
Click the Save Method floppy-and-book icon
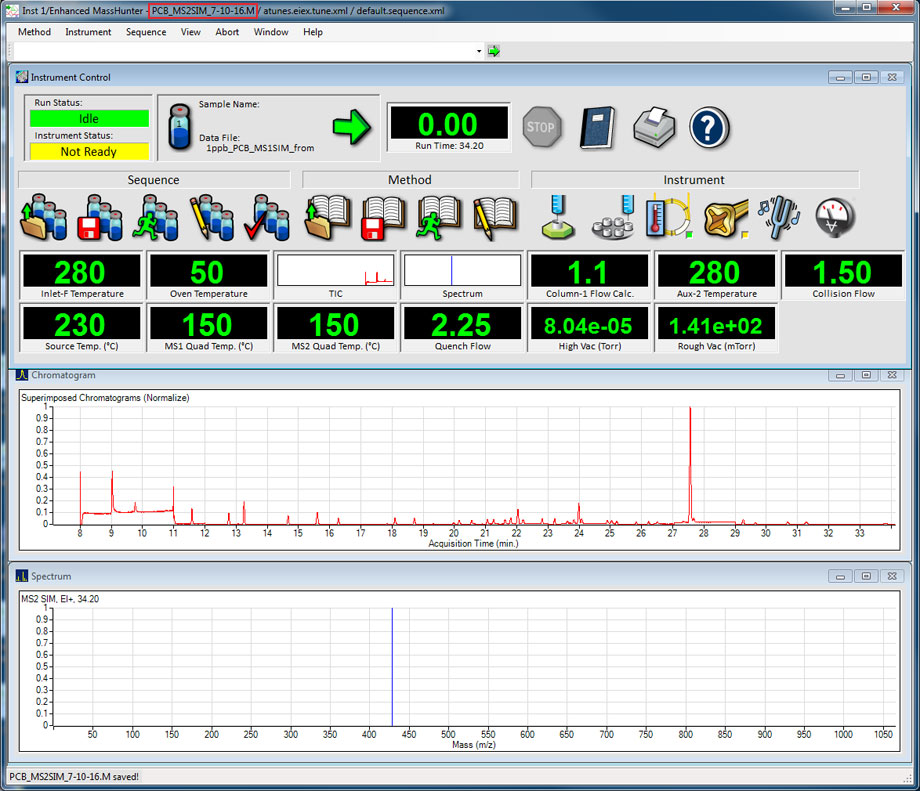(x=382, y=217)
